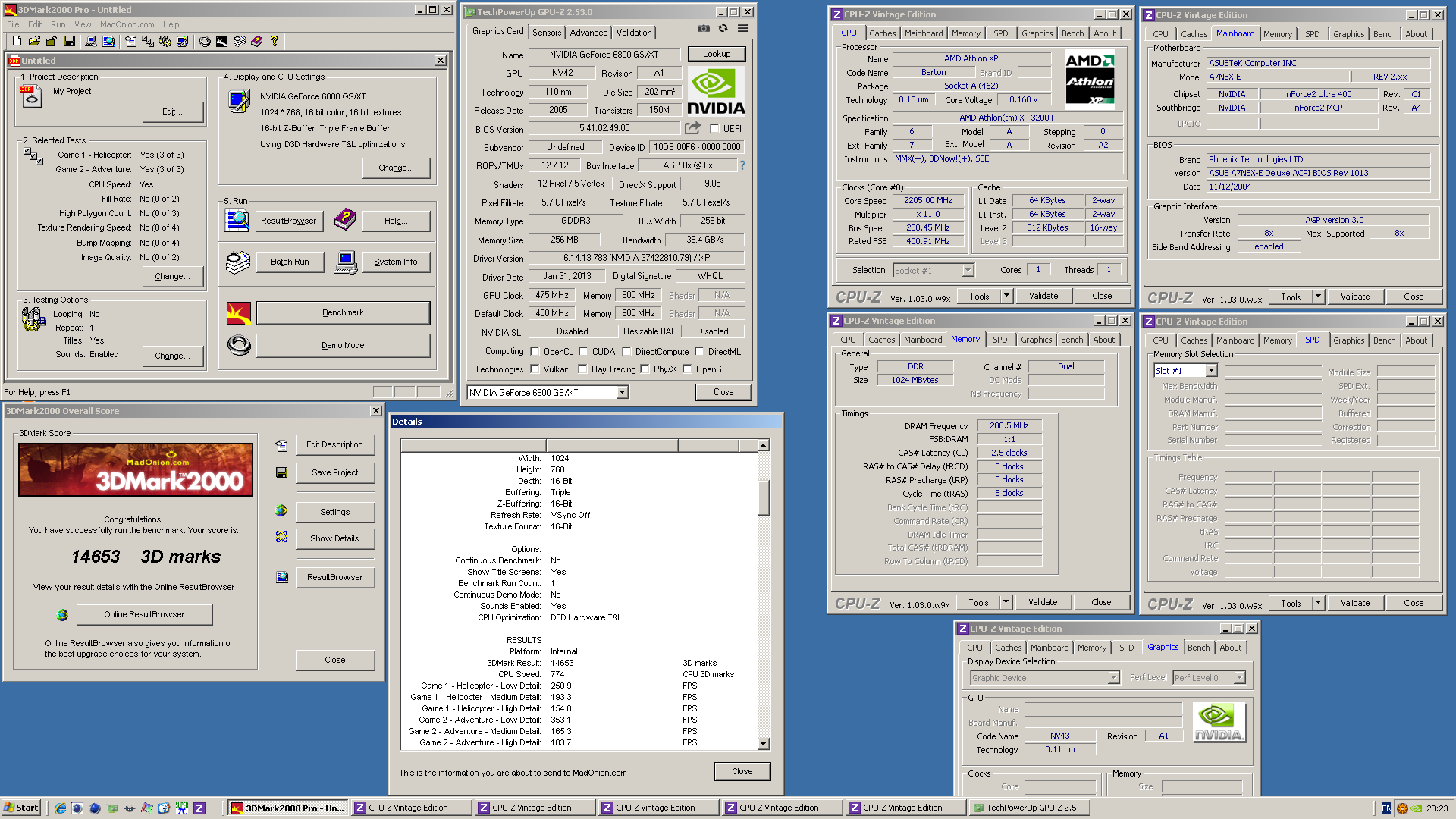Screen dimensions: 1456x819
Task: Click the GPU-Z screenshot camera icon
Action: tap(704, 29)
